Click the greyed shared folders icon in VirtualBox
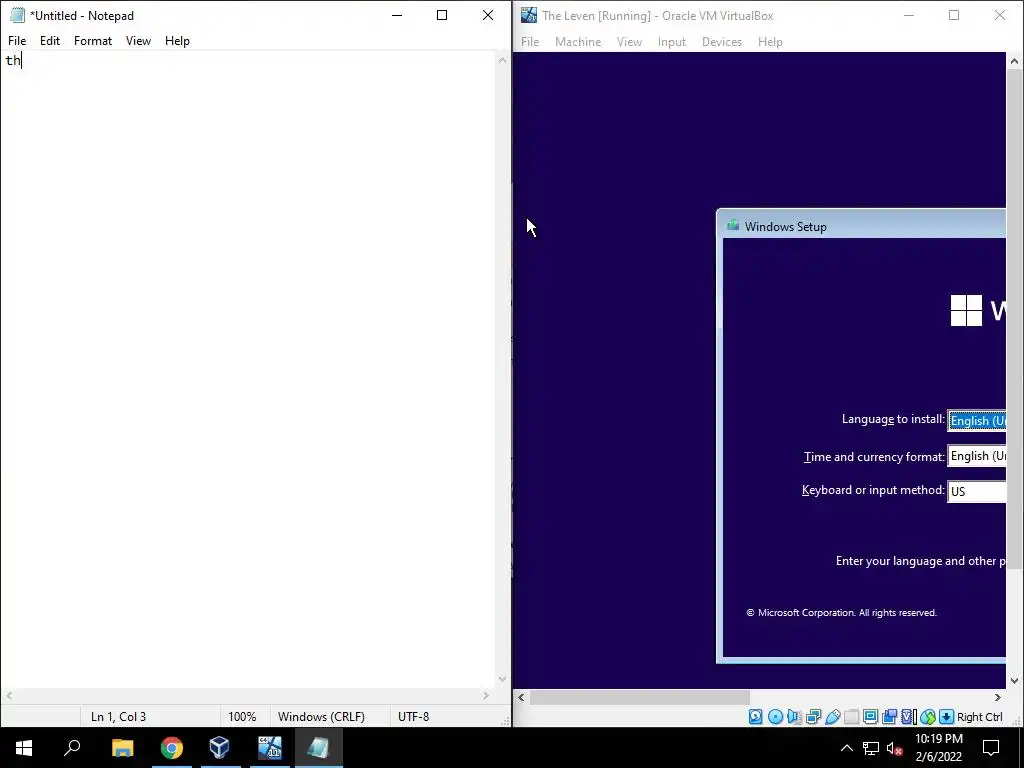 pos(852,716)
